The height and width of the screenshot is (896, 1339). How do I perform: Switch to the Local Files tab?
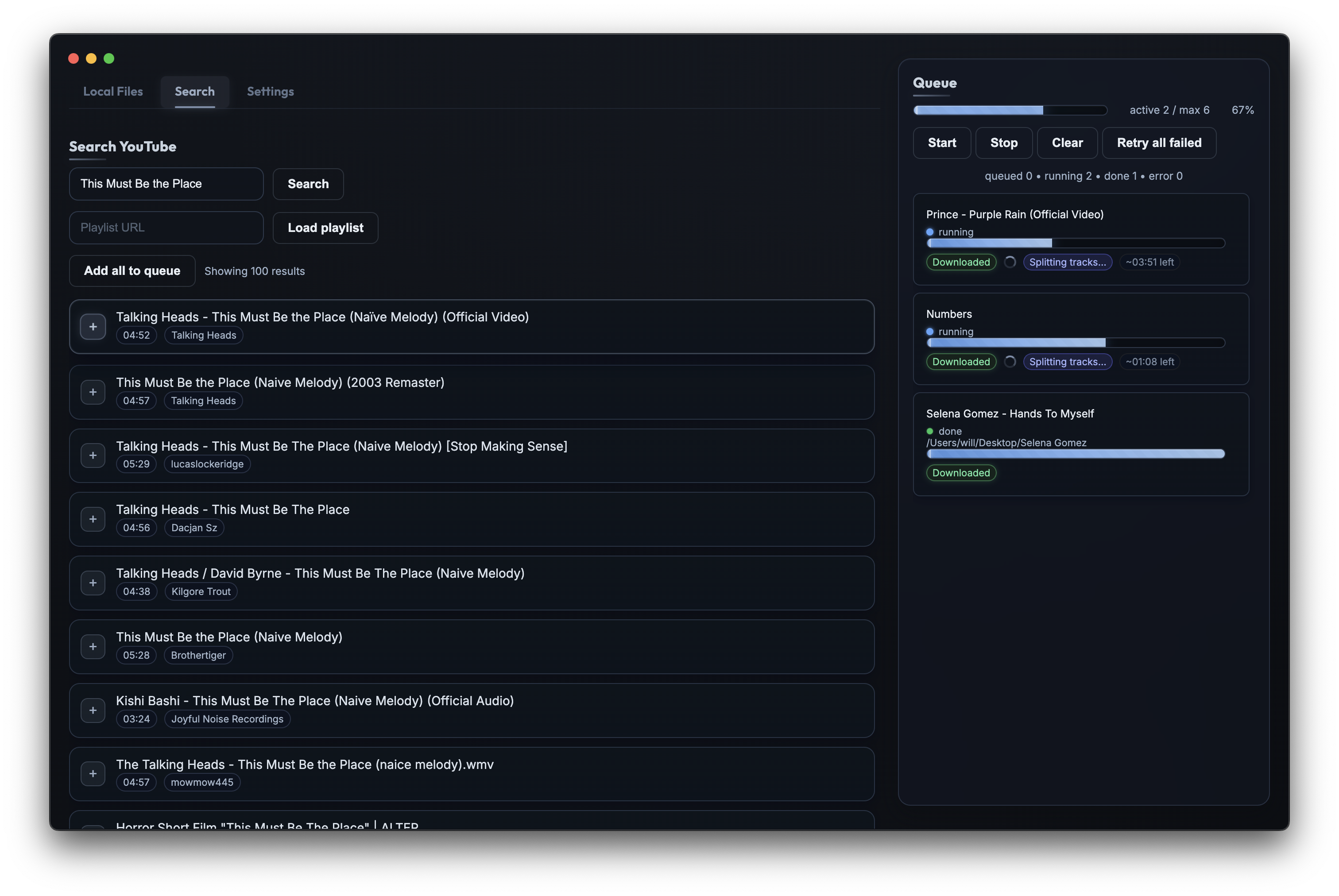(112, 92)
